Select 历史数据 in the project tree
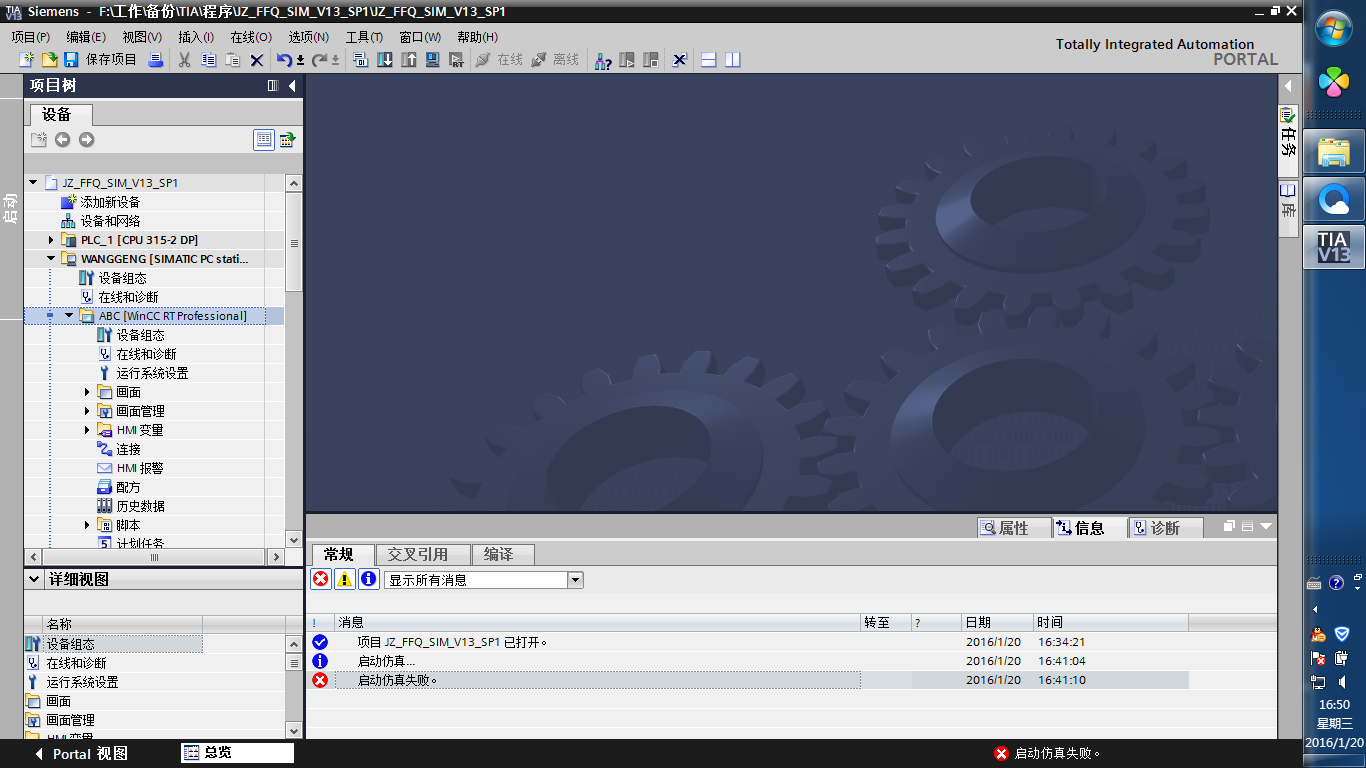 [x=140, y=506]
